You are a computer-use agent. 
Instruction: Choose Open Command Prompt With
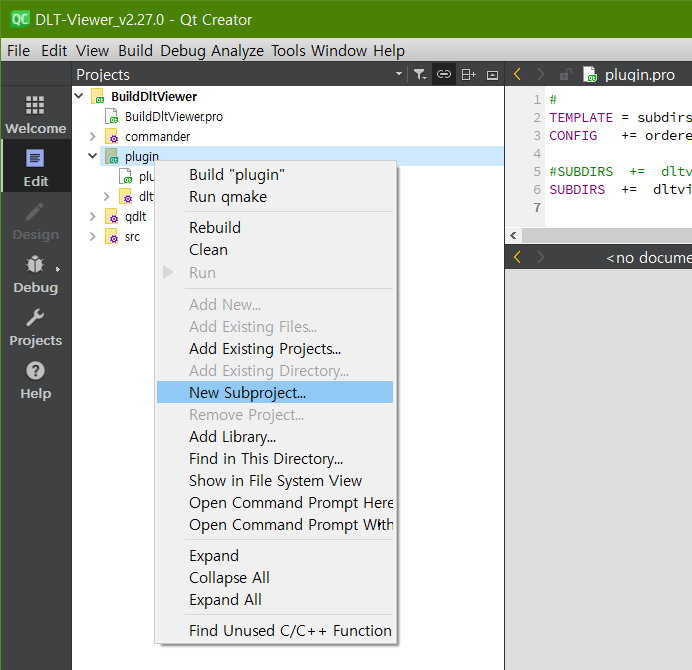click(275, 525)
